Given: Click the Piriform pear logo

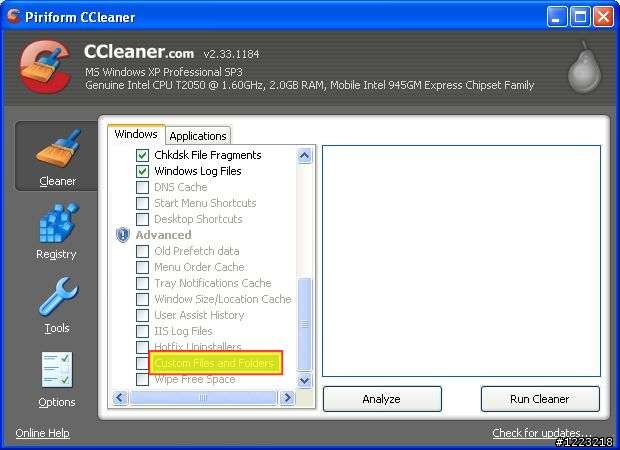Looking at the screenshot, I should 584,67.
